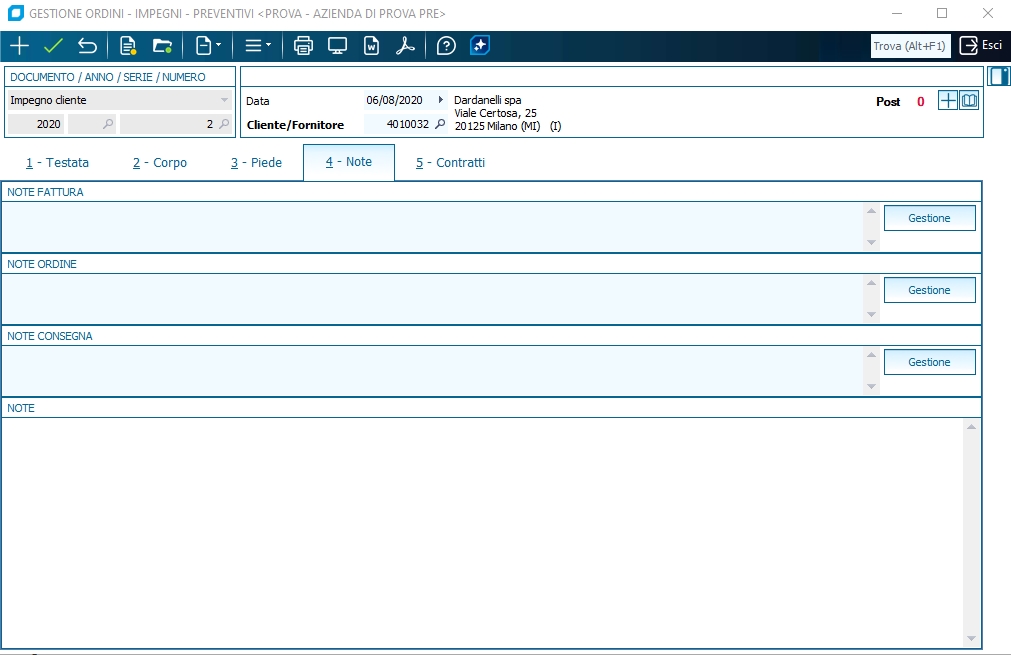
Task: Open help question mark icon
Action: (446, 46)
